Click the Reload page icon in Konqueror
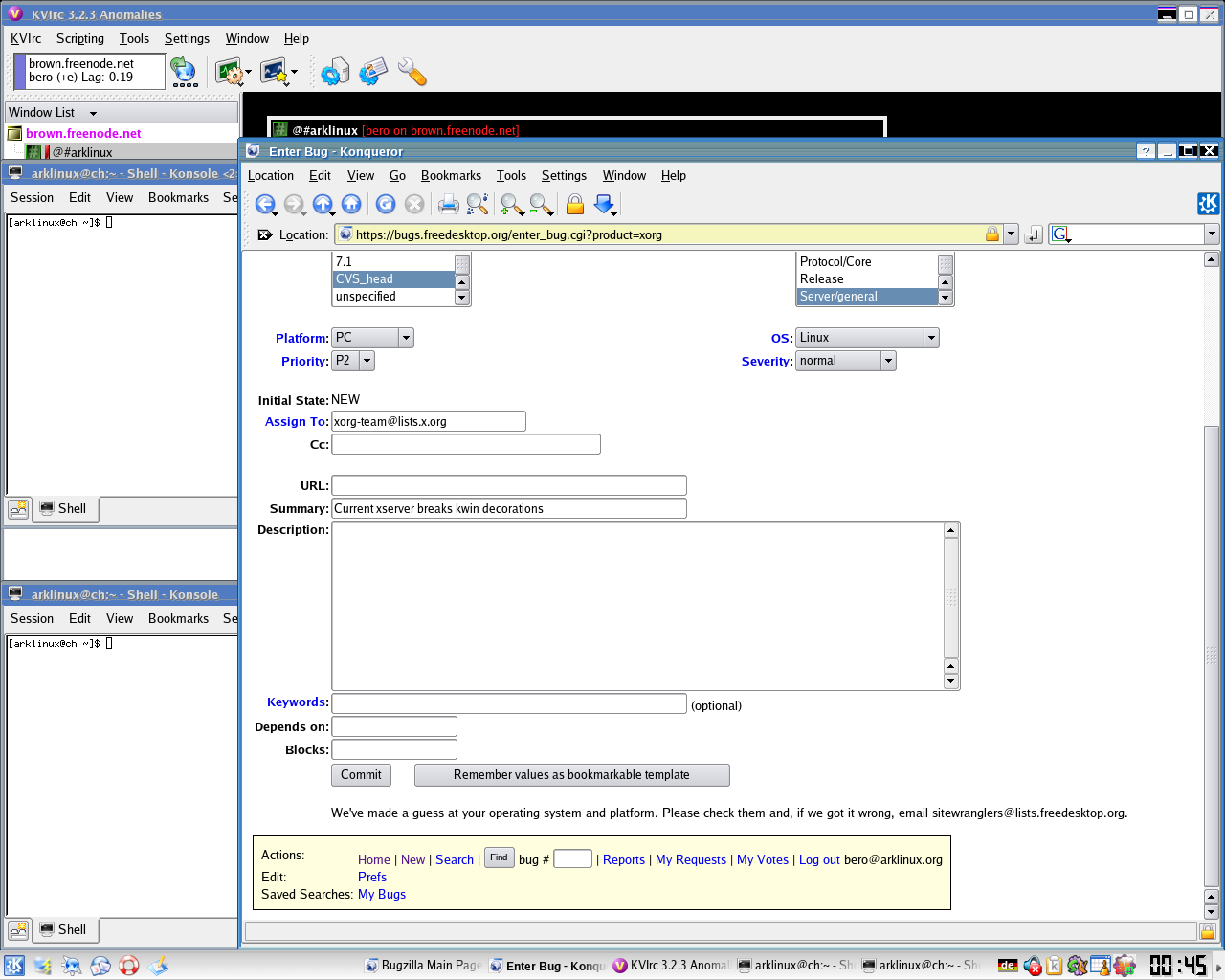This screenshot has width=1225, height=980. 386,204
